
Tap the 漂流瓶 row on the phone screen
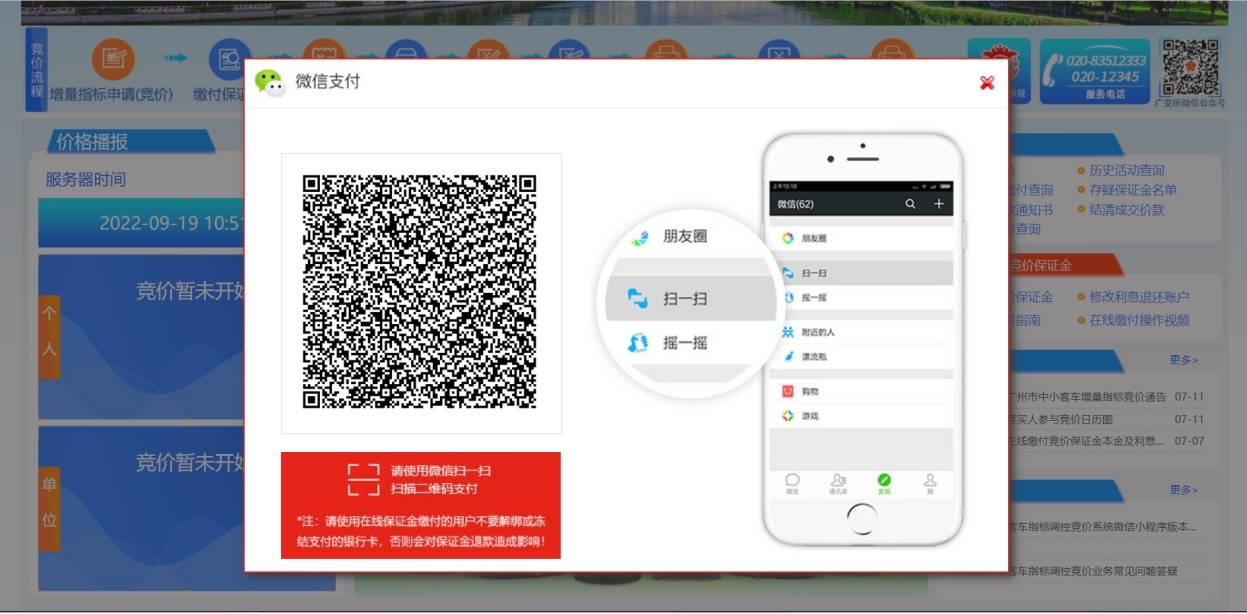(861, 356)
